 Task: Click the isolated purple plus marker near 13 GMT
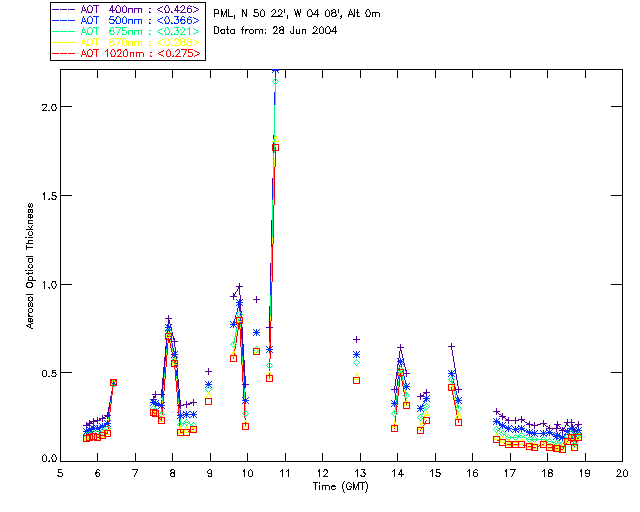356,341
